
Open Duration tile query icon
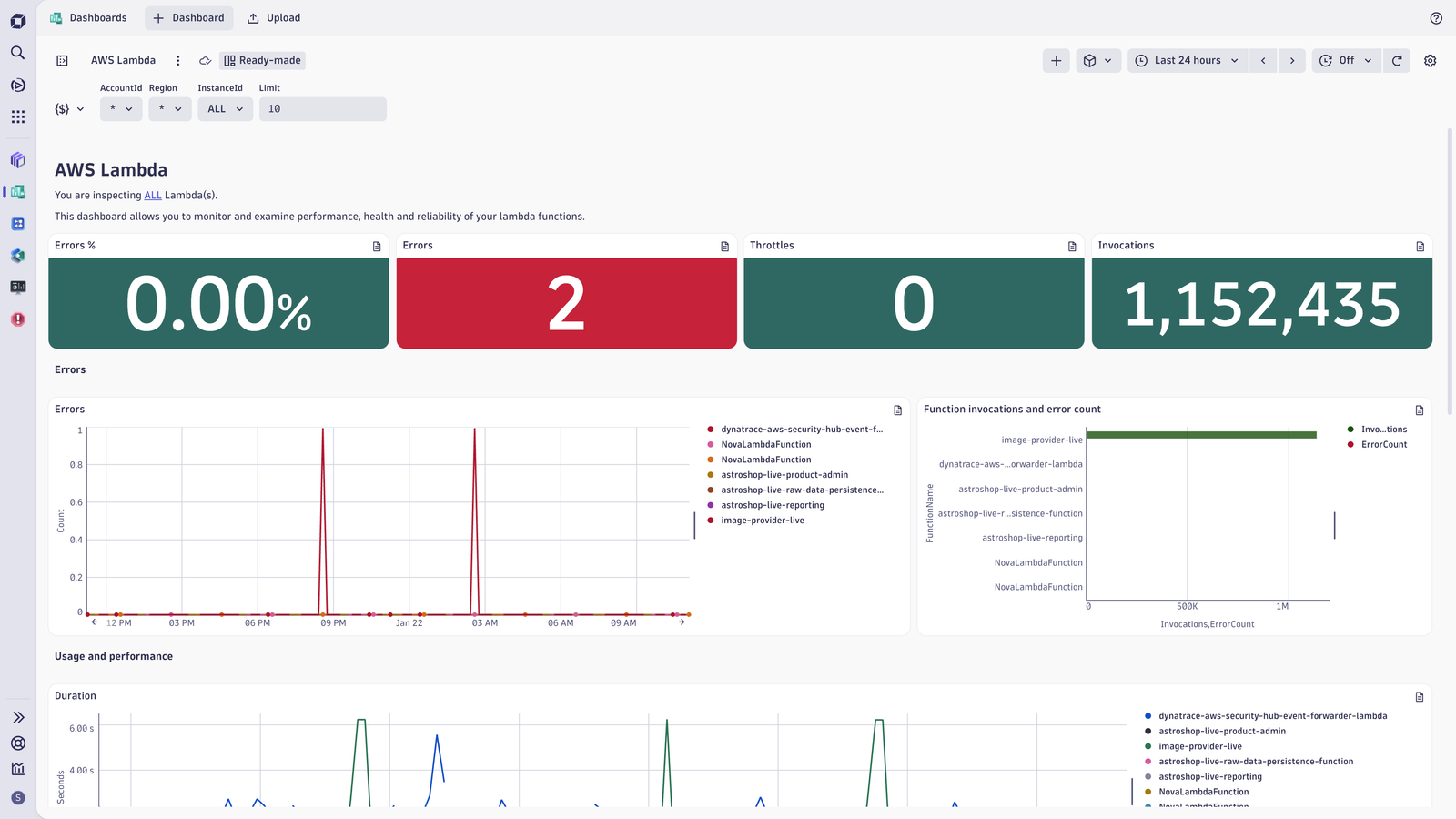click(x=1419, y=697)
